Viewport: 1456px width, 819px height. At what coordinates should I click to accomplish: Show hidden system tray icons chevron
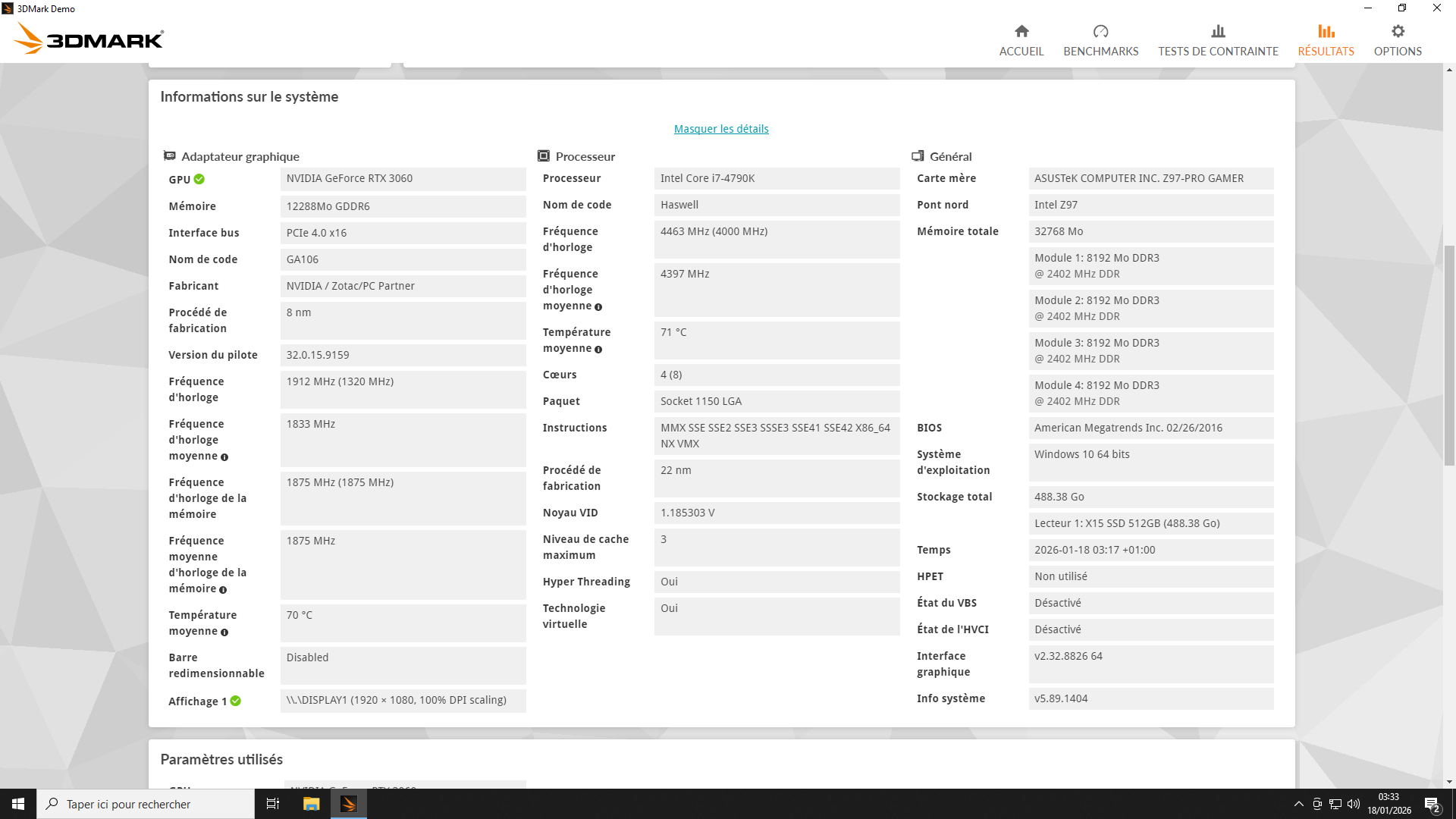pyautogui.click(x=1298, y=804)
